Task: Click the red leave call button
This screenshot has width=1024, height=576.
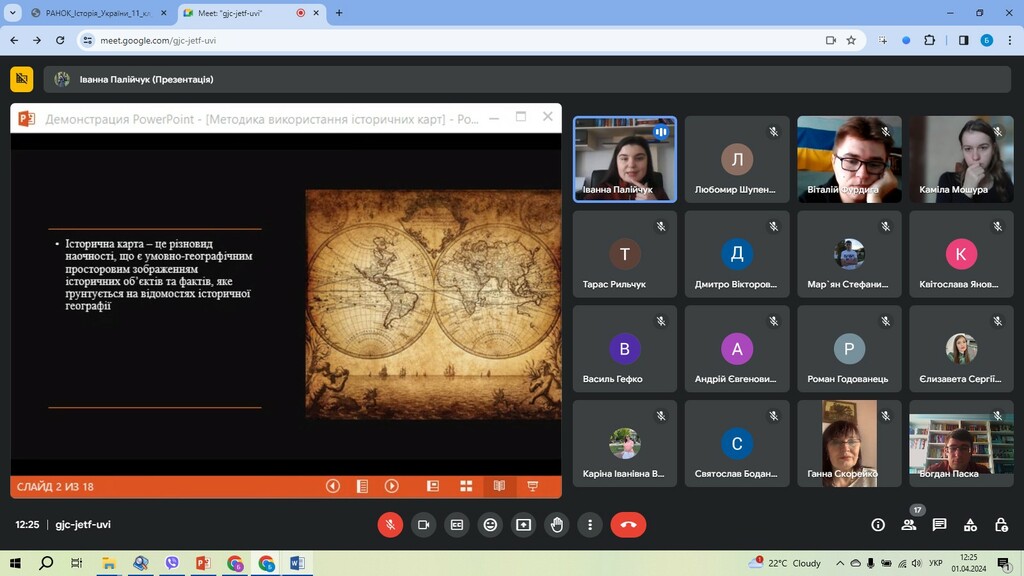Action: coord(628,524)
